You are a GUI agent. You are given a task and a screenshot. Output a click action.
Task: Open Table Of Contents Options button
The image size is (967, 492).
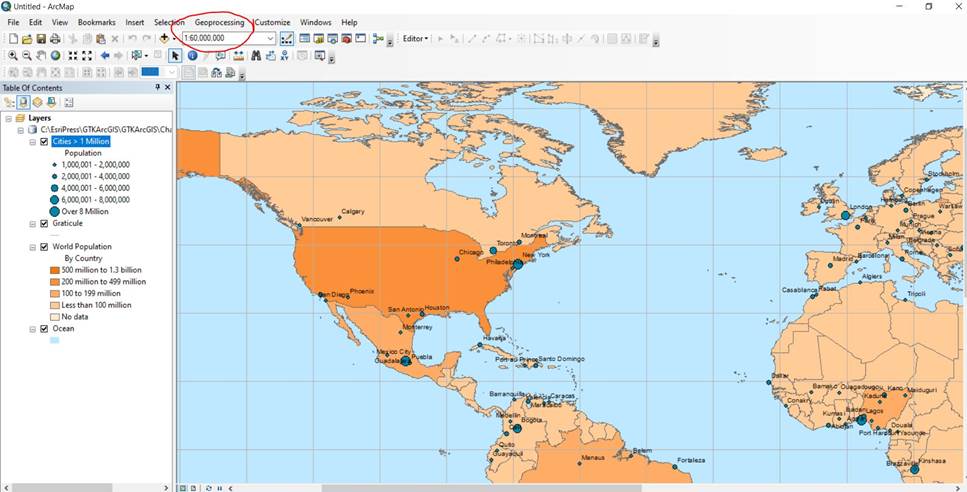tap(68, 102)
